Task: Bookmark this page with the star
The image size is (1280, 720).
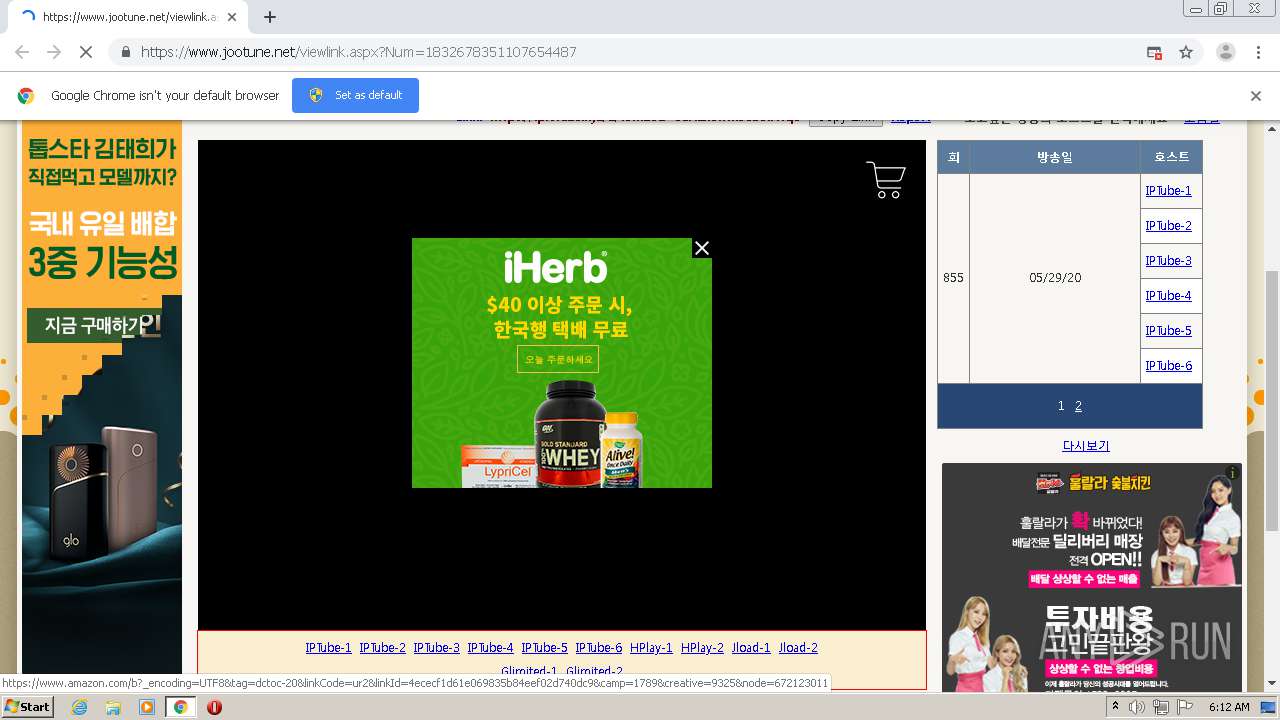Action: point(1186,52)
